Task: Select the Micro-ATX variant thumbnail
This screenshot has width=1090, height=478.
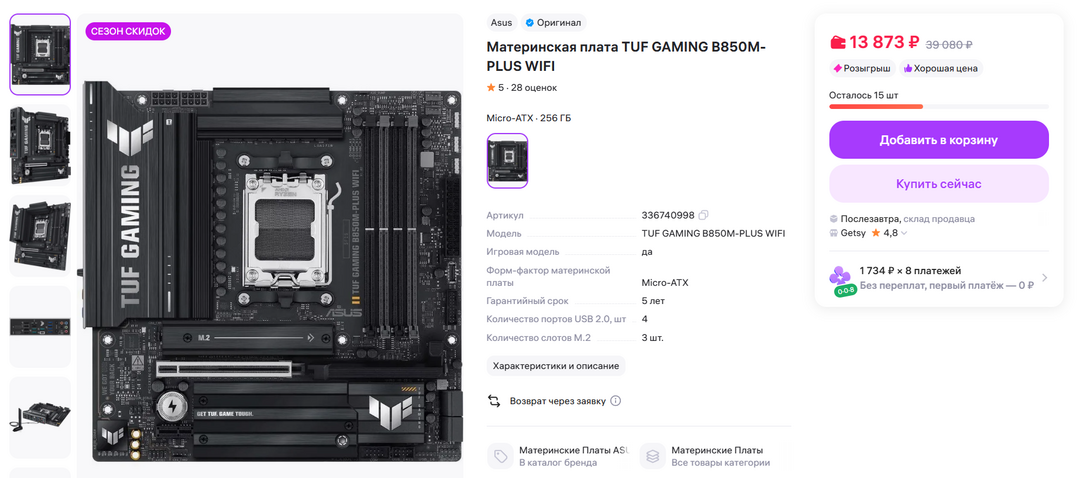Action: tap(507, 160)
